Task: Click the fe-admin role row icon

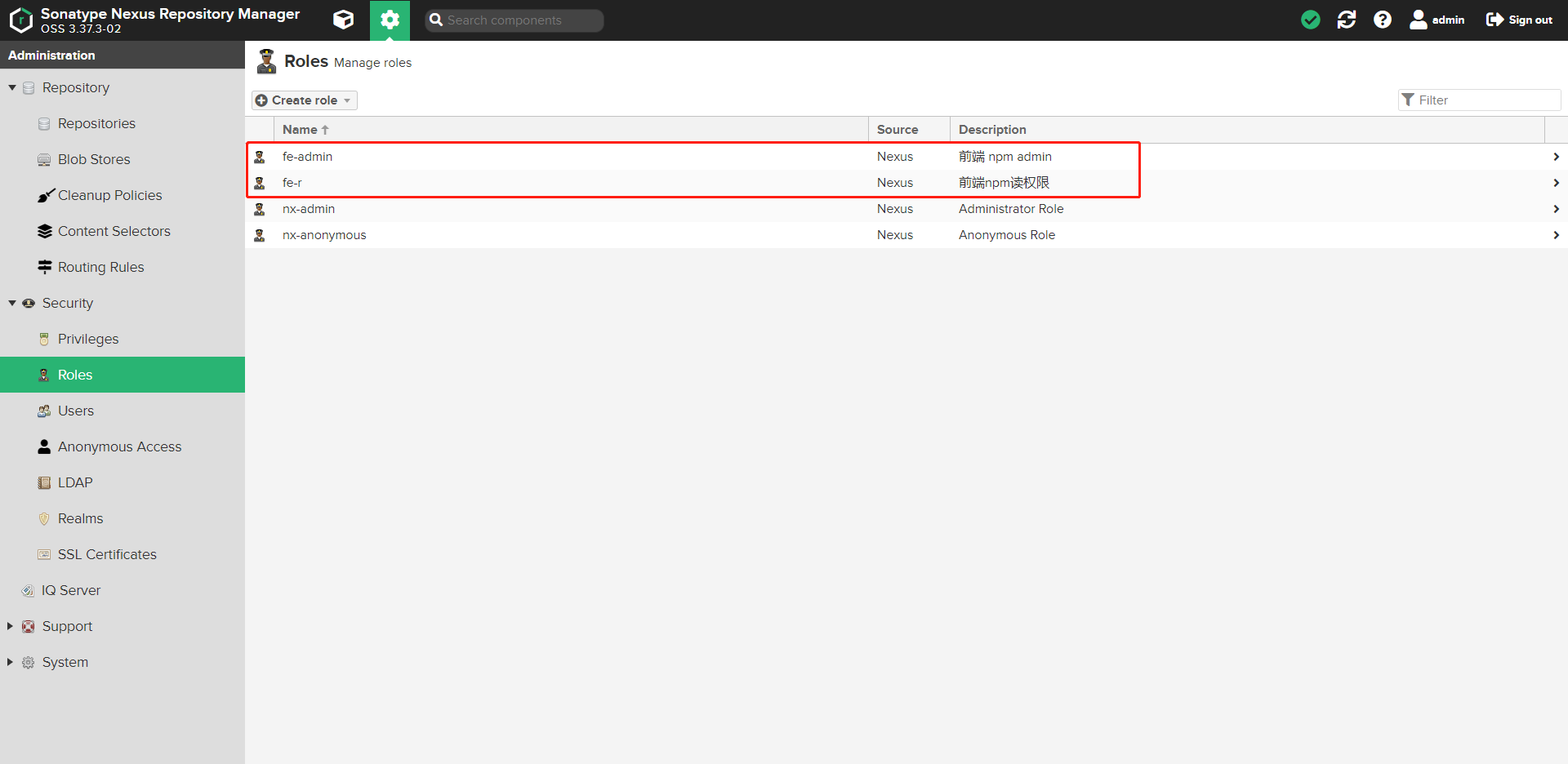Action: [260, 157]
